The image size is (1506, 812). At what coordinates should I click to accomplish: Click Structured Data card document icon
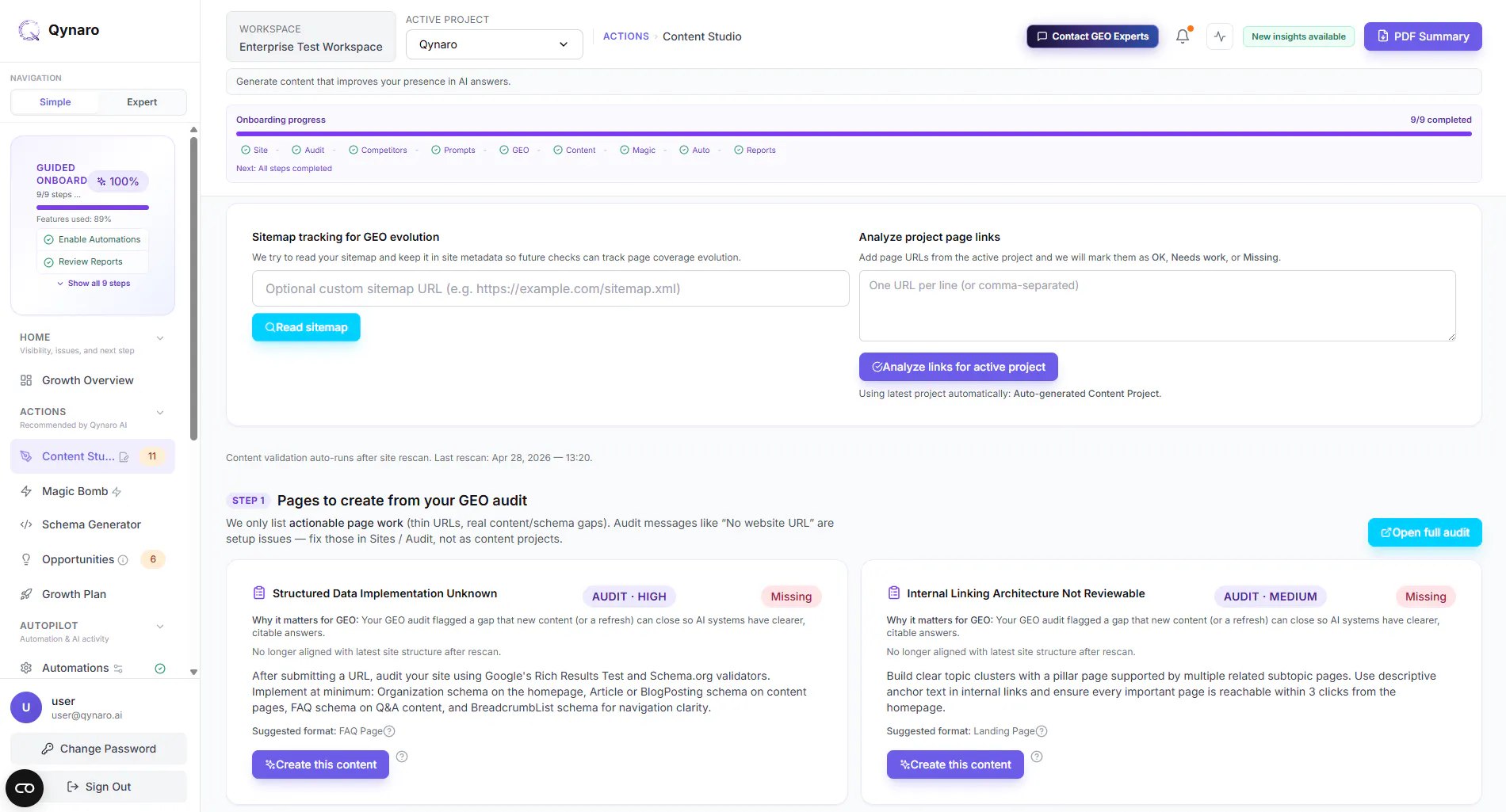pos(259,593)
